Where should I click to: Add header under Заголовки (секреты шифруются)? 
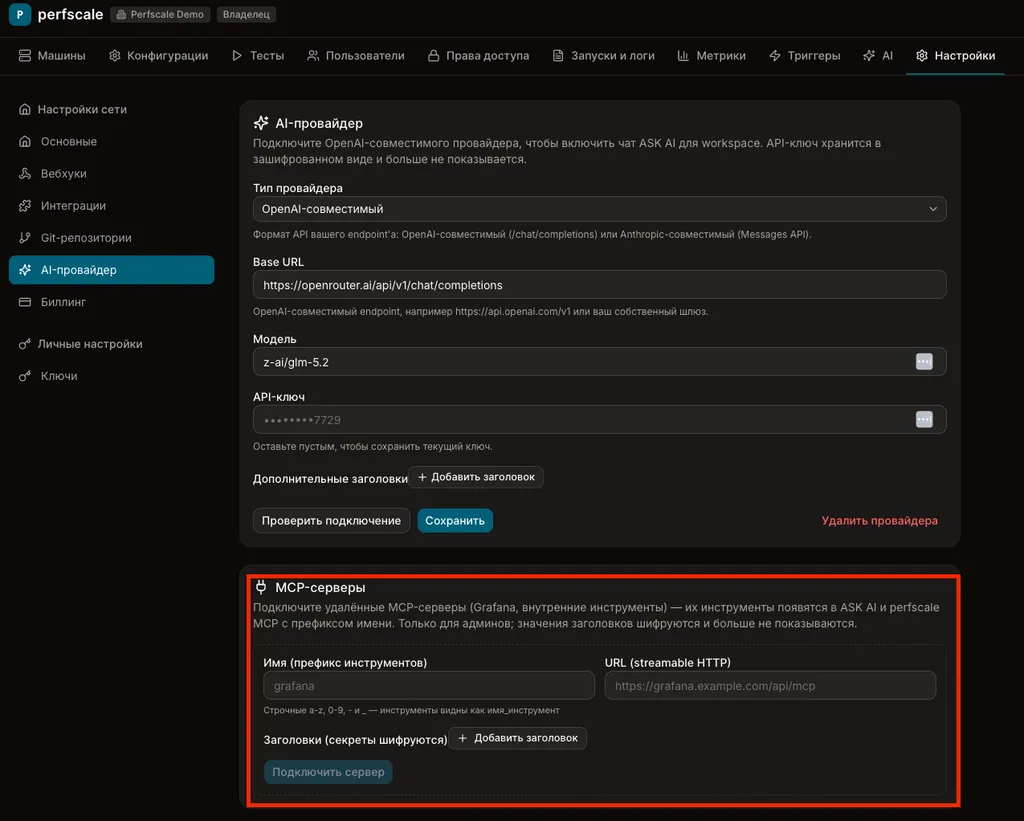(x=518, y=738)
